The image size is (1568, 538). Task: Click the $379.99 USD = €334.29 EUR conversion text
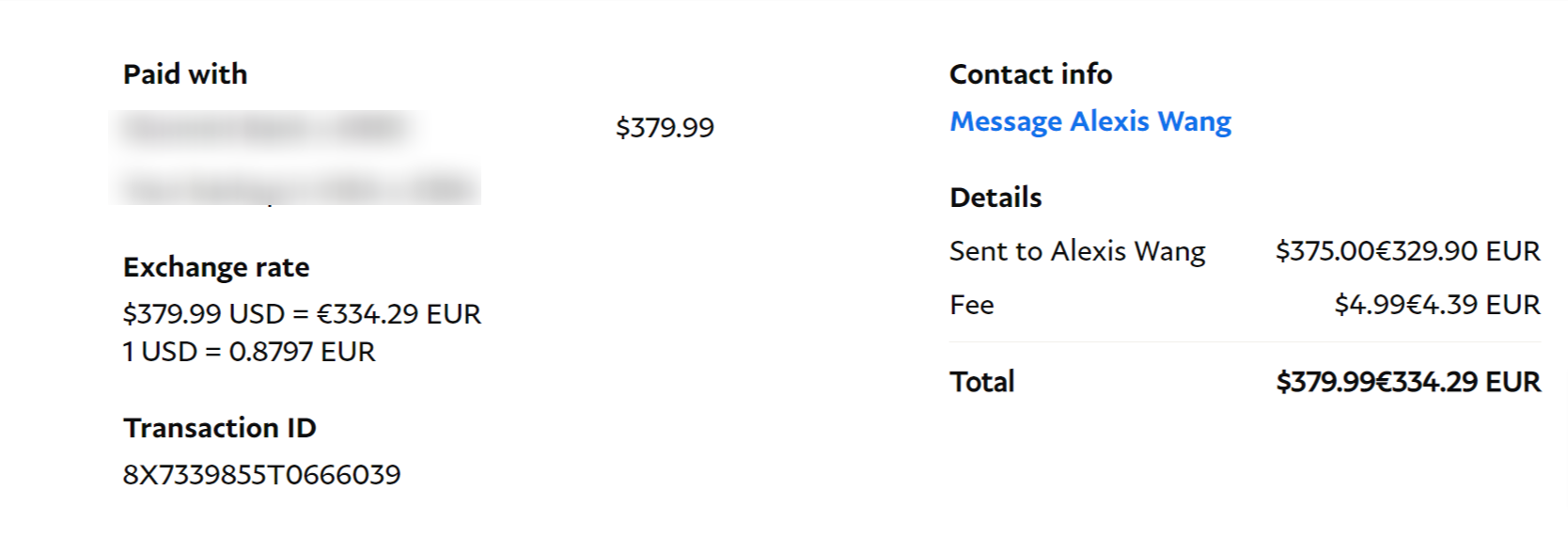tap(301, 313)
